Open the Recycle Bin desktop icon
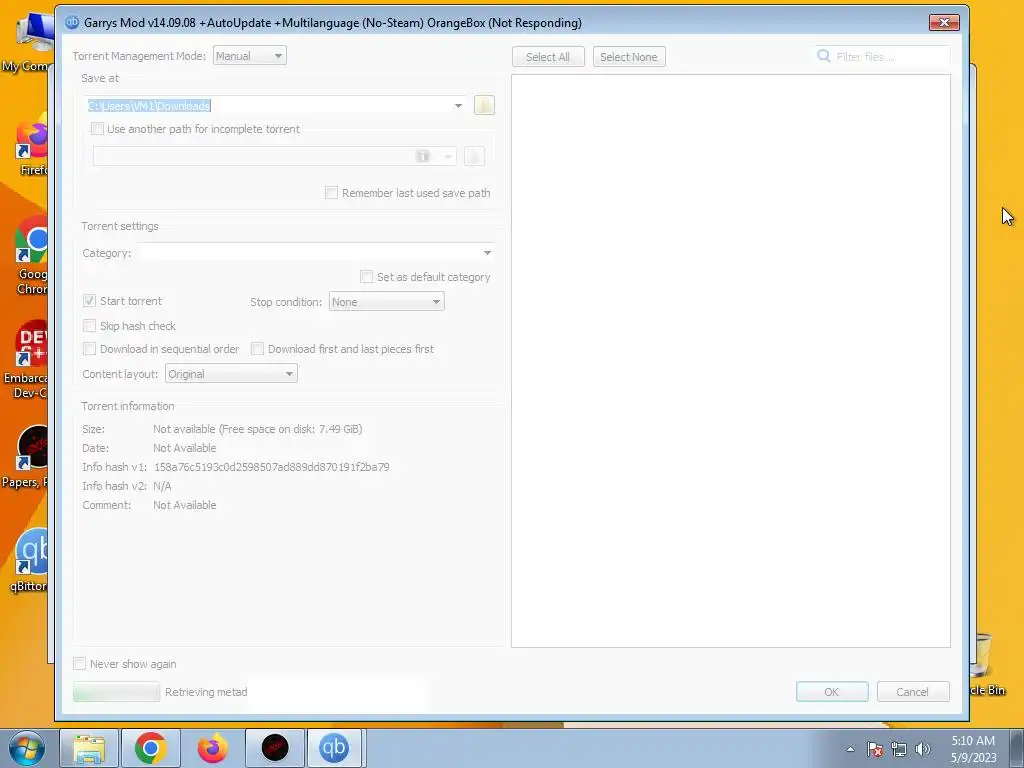This screenshot has height=768, width=1024. [986, 664]
